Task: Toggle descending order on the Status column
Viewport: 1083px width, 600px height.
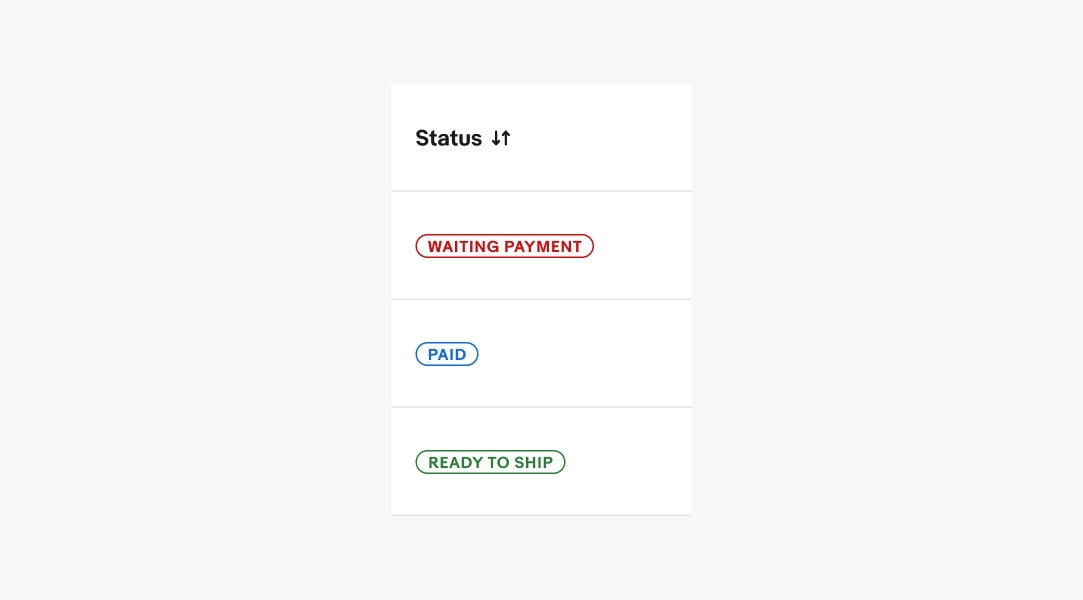Action: coord(495,138)
